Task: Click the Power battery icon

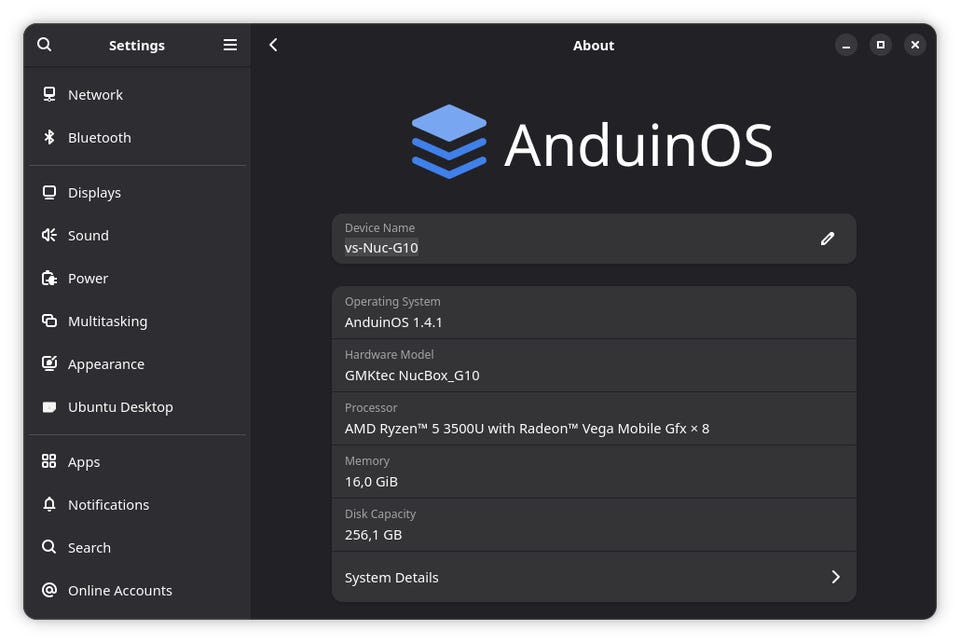Action: pos(50,278)
